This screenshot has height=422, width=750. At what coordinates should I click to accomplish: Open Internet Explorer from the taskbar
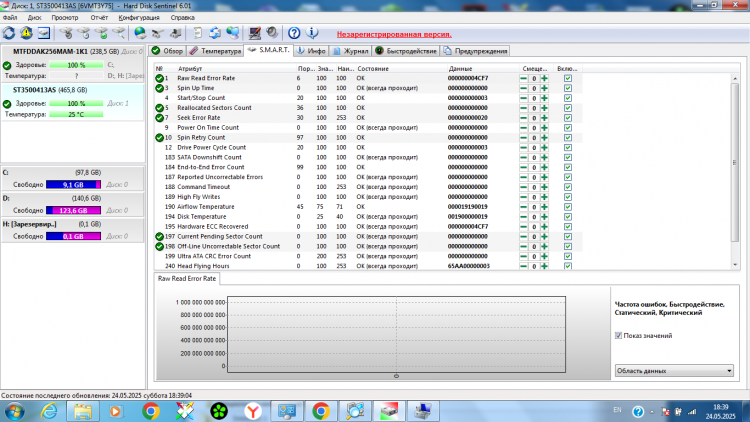[49, 411]
